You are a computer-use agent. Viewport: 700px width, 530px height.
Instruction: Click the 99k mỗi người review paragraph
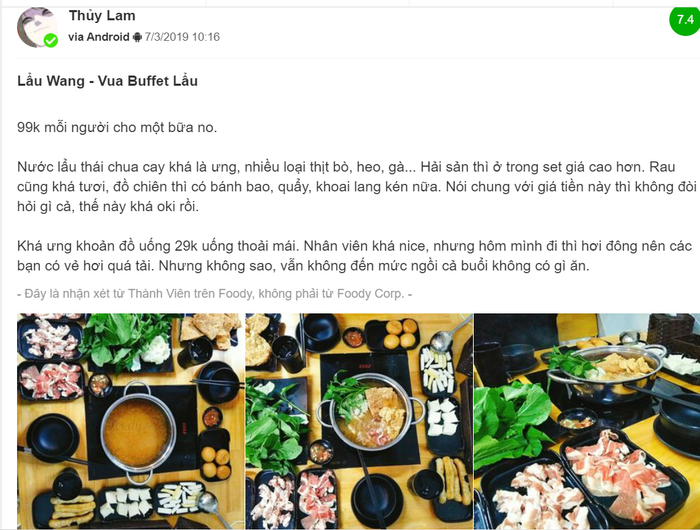117,128
